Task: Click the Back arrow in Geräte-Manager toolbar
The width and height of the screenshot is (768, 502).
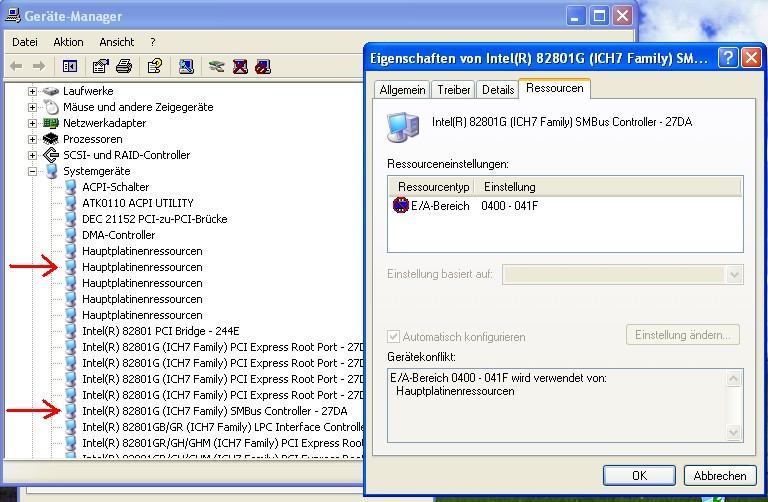Action: click(16, 66)
